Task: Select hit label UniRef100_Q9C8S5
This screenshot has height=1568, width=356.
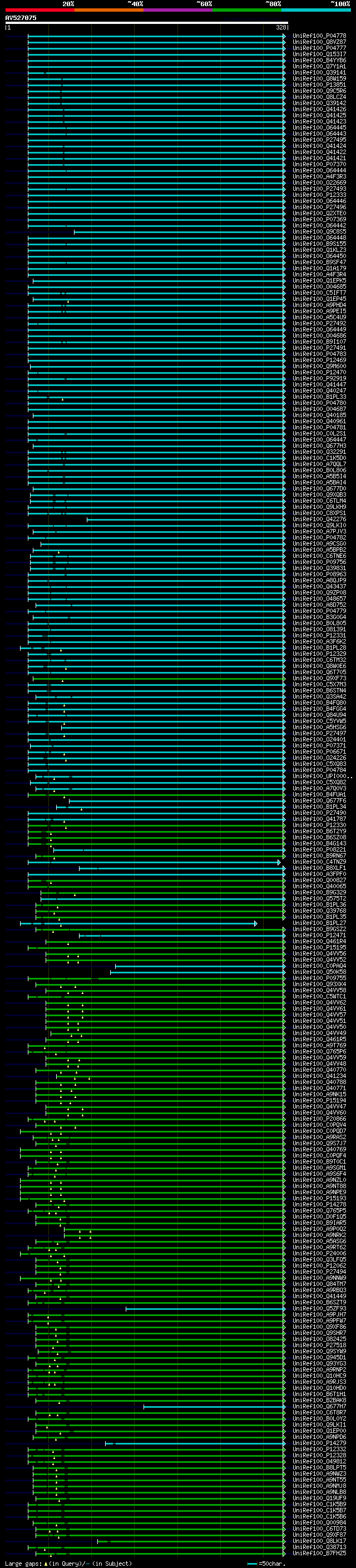Action: point(319,232)
